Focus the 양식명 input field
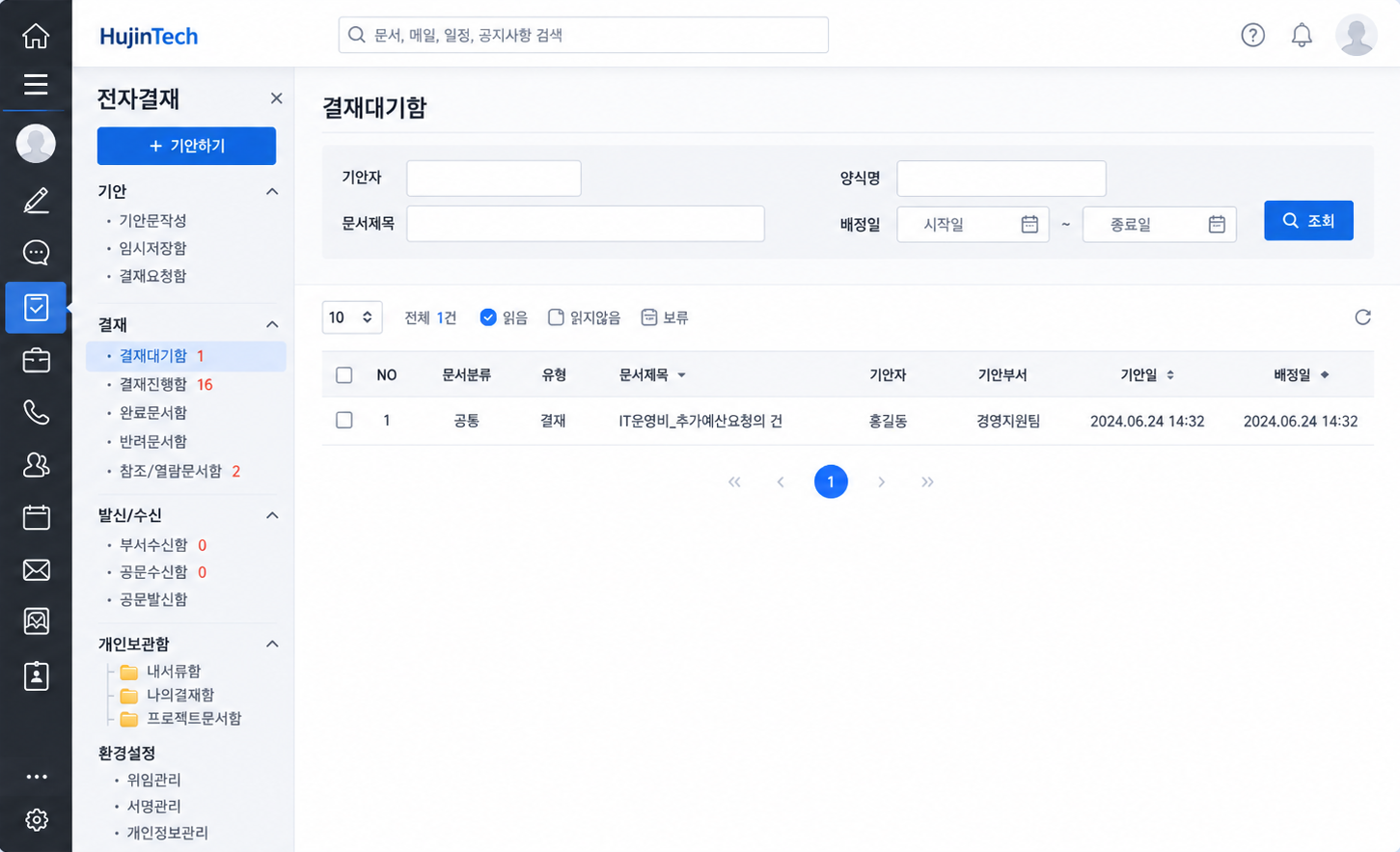 (1001, 179)
